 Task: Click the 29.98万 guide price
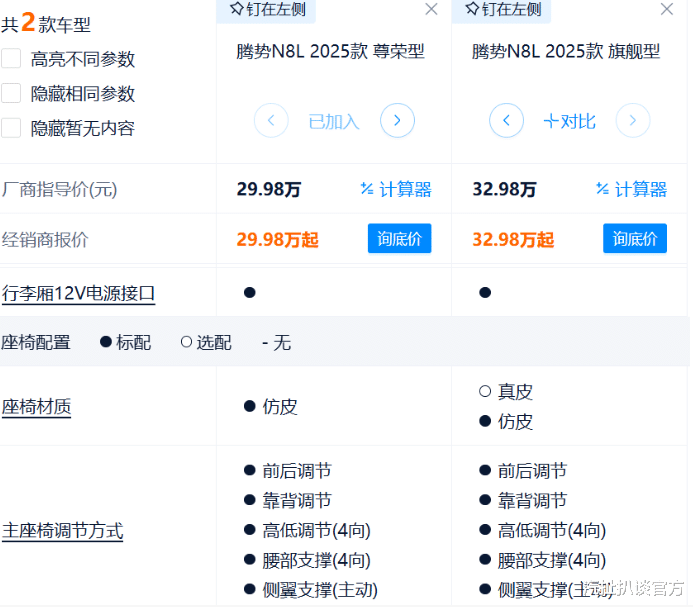pos(269,189)
